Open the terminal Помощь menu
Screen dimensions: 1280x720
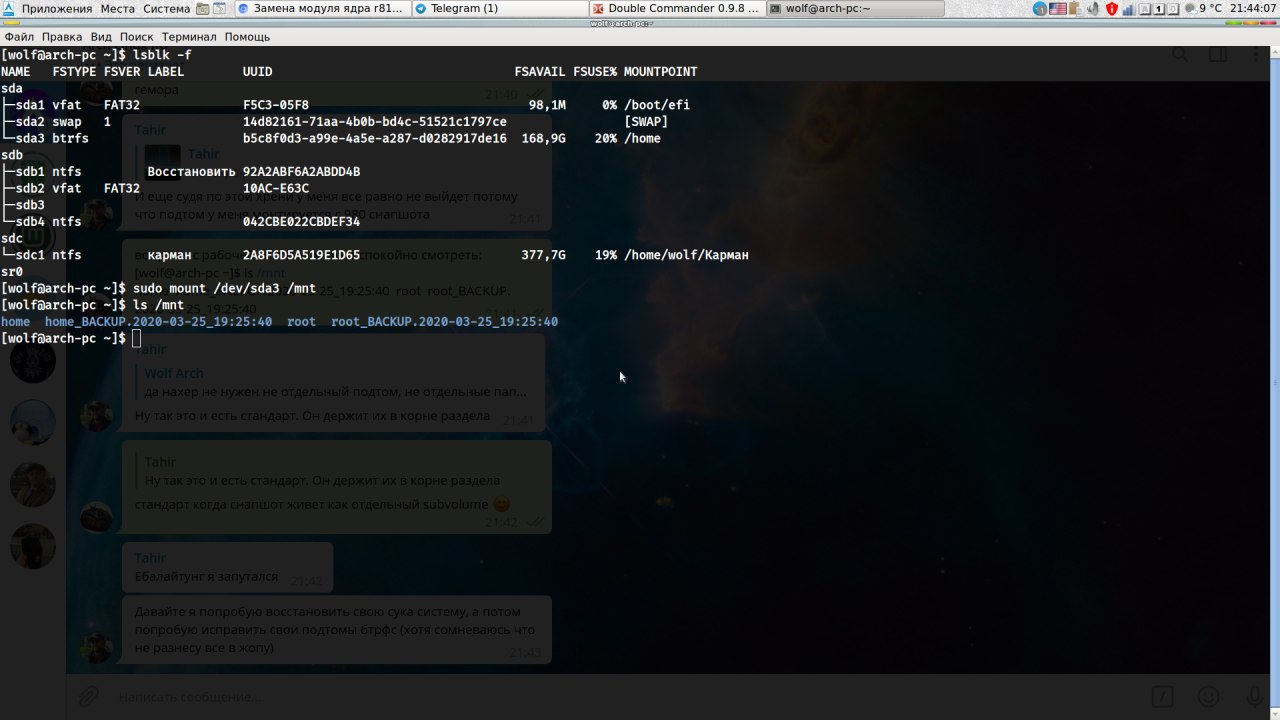(247, 36)
